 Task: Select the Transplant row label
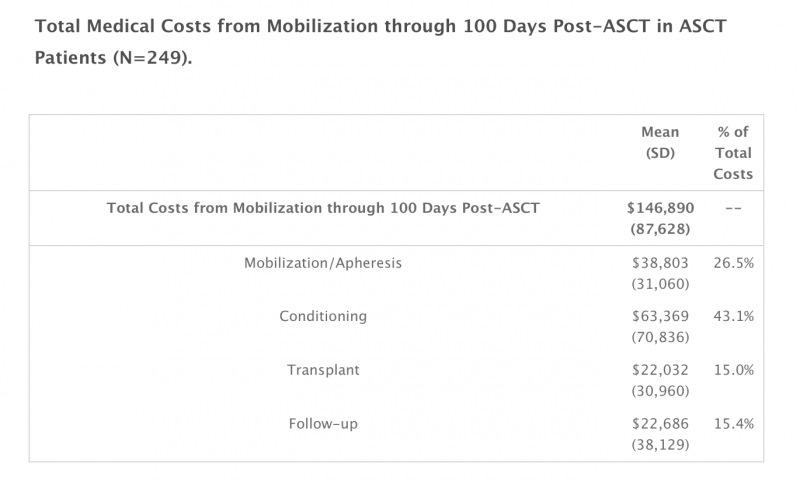[x=323, y=370]
